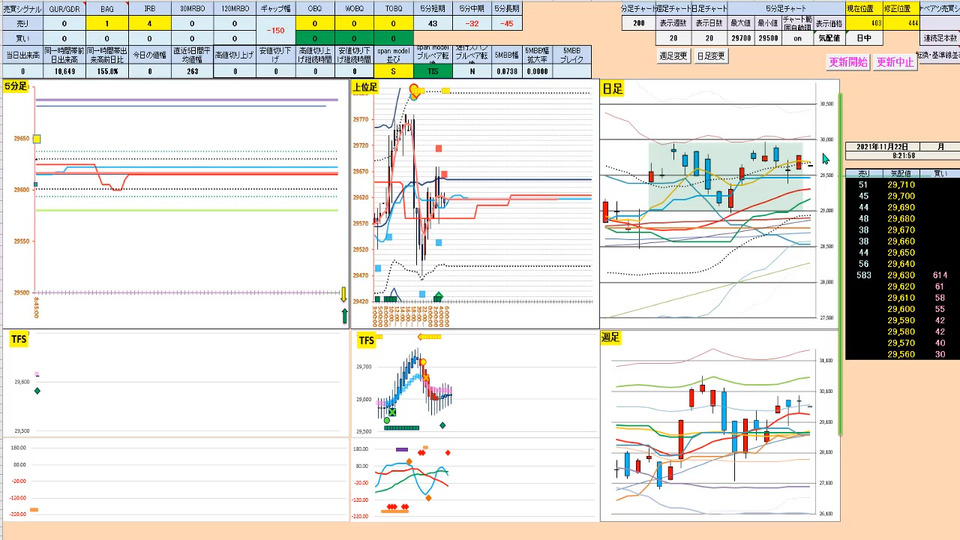This screenshot has height=540, width=960.
Task: Click the TFS label in the middle panel
Action: click(366, 341)
